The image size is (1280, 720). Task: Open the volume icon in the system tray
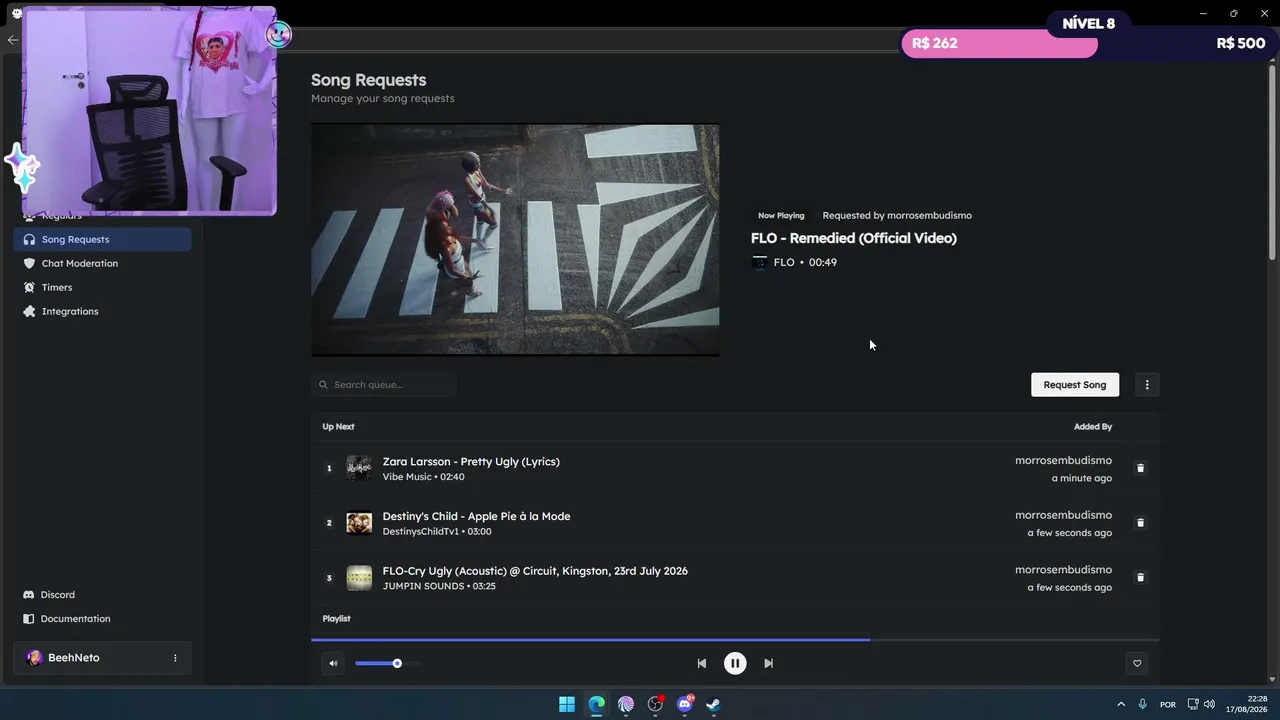(x=1209, y=704)
